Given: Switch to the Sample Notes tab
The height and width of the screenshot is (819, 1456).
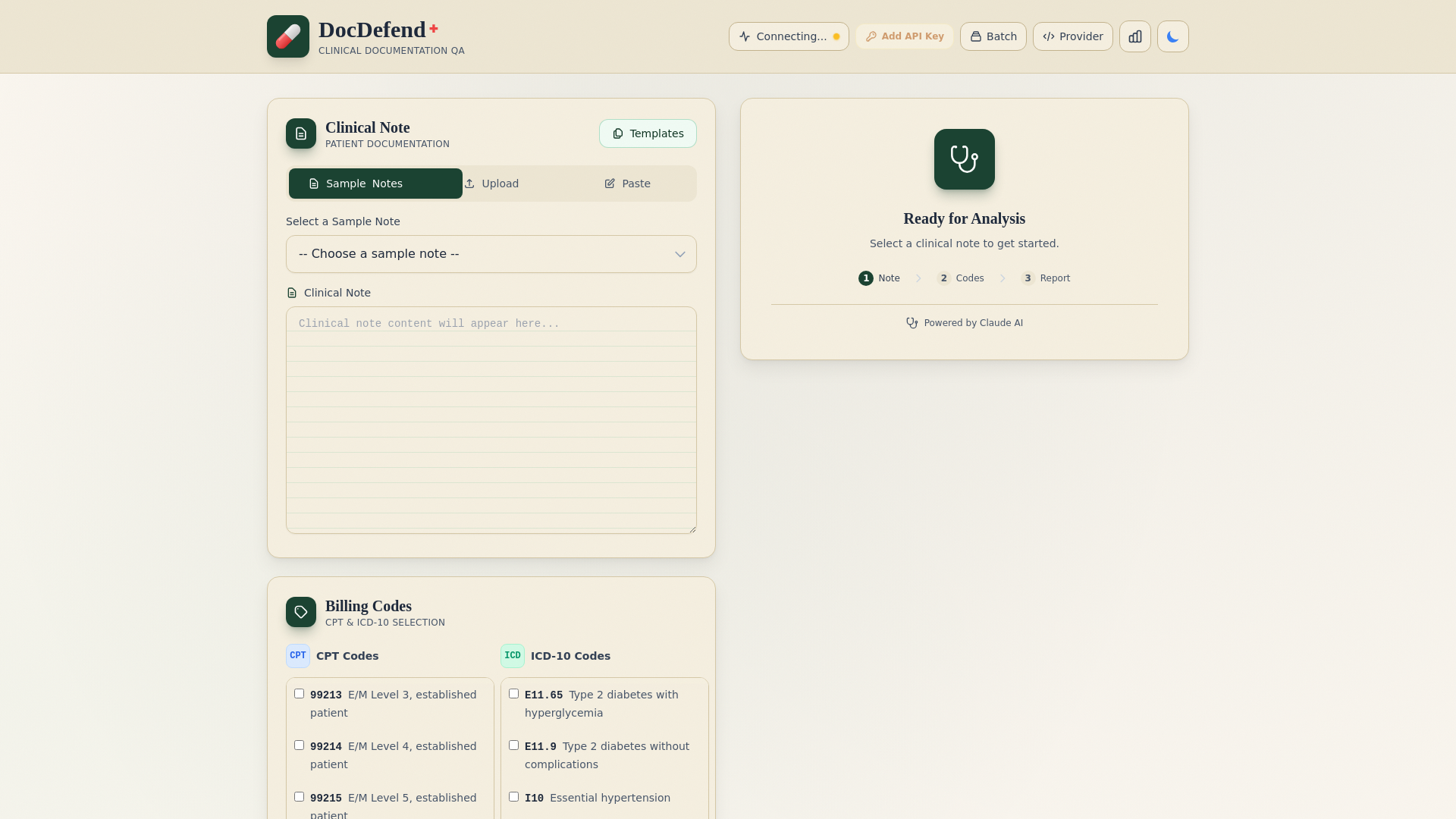Looking at the screenshot, I should click(x=375, y=184).
